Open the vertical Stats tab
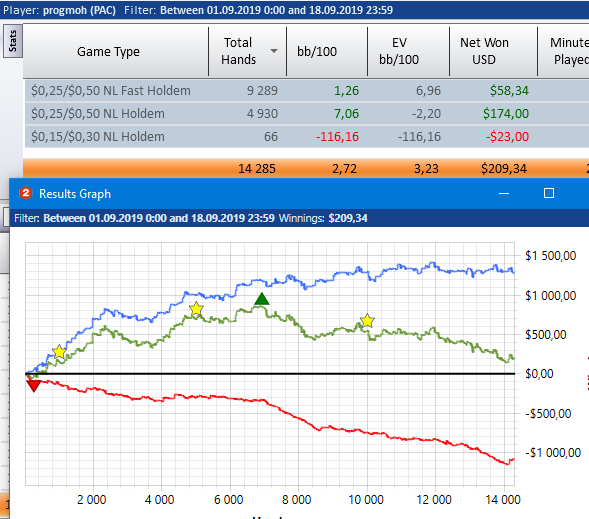The height and width of the screenshot is (519, 589). 13,41
